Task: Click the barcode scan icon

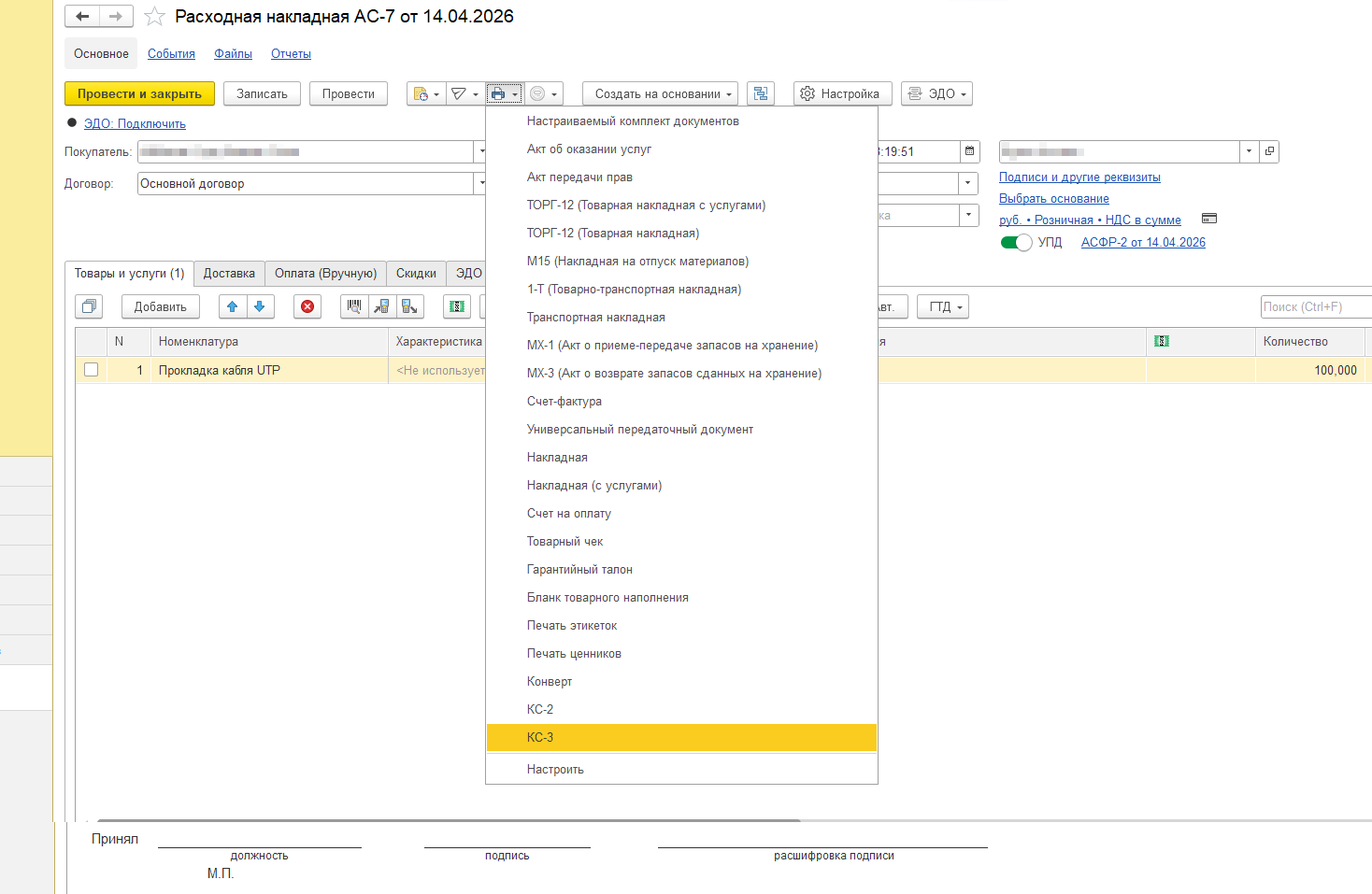Action: pyautogui.click(x=354, y=306)
